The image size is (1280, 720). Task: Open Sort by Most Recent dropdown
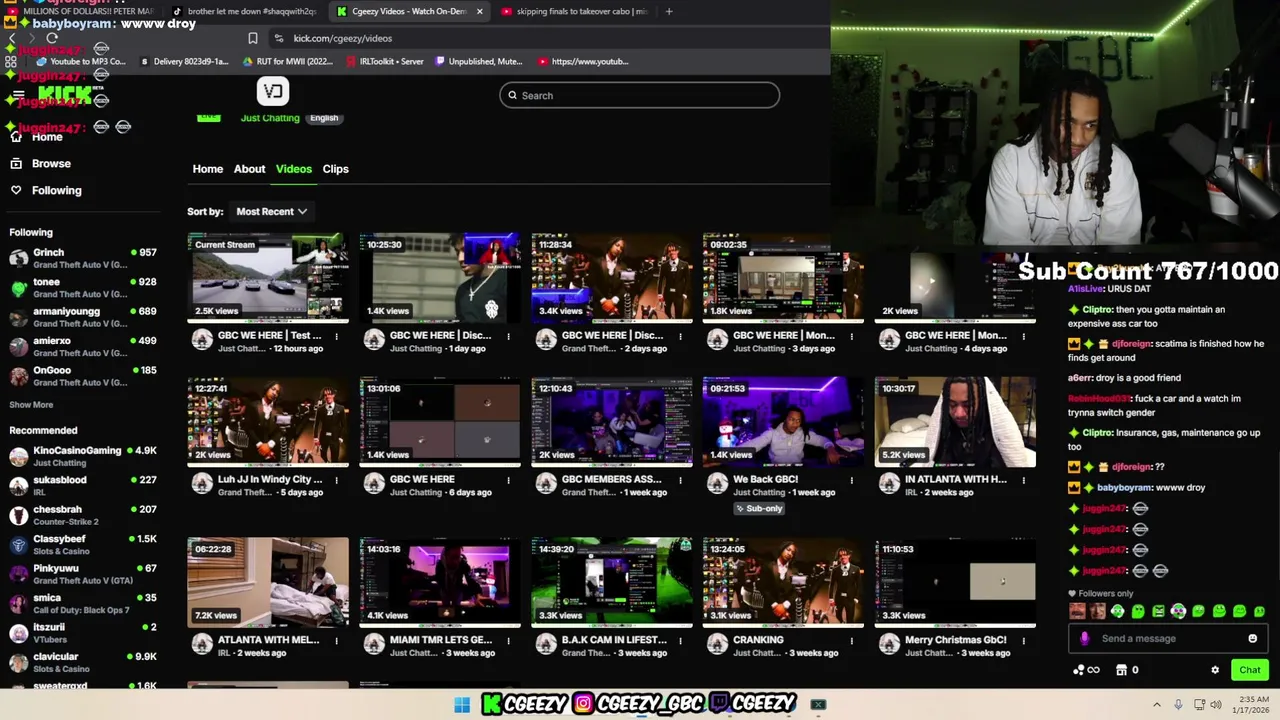(x=271, y=211)
